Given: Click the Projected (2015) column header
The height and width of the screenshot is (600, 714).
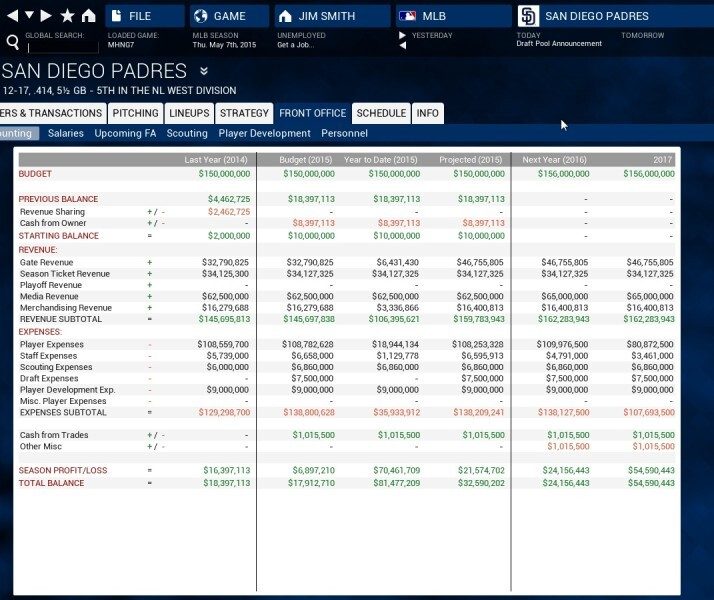Looking at the screenshot, I should pyautogui.click(x=470, y=160).
